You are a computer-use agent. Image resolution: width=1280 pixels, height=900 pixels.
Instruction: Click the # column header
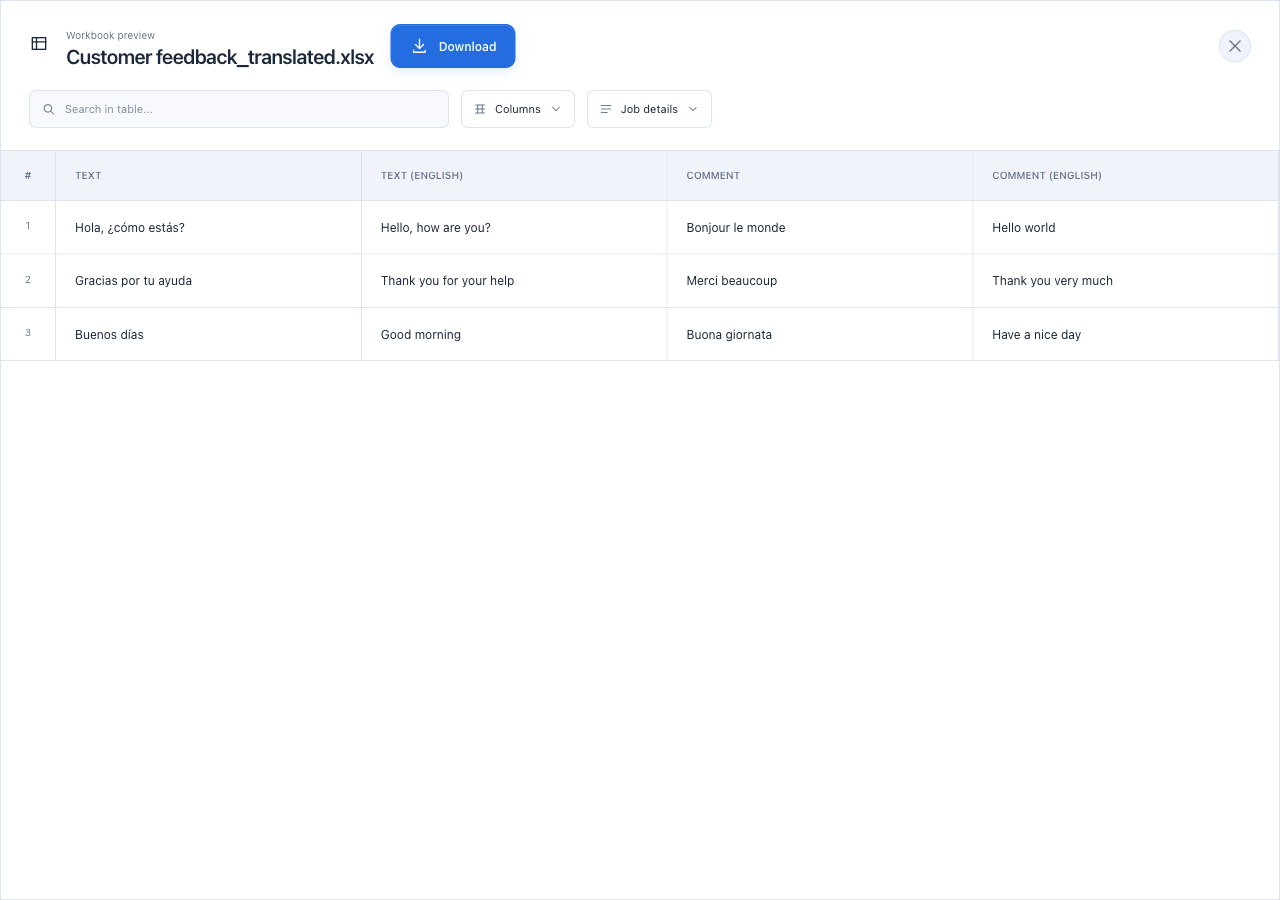pos(28,176)
